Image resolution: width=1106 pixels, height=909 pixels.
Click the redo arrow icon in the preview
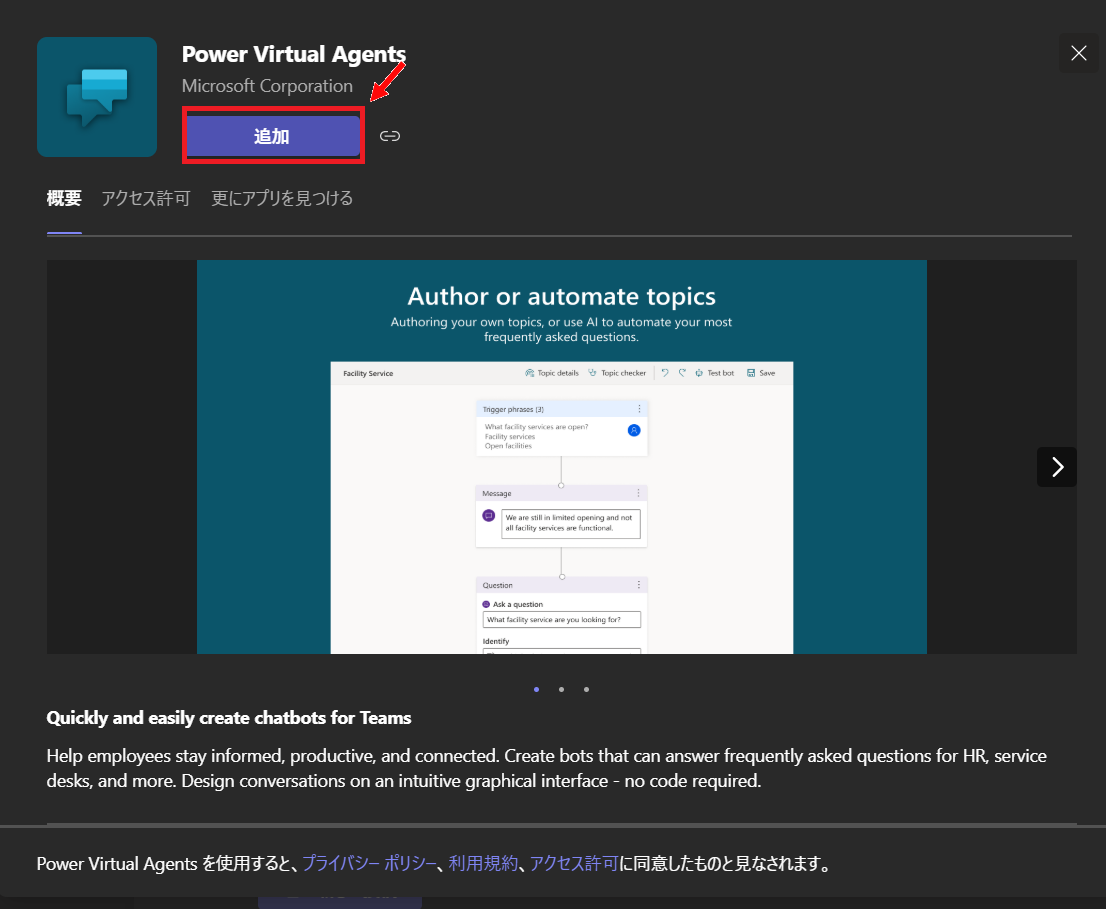coord(682,373)
